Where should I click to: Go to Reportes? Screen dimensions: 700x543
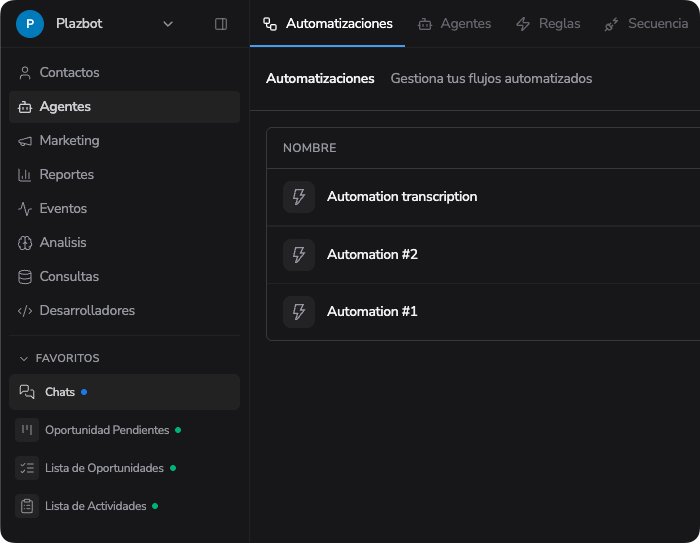[x=125, y=175]
